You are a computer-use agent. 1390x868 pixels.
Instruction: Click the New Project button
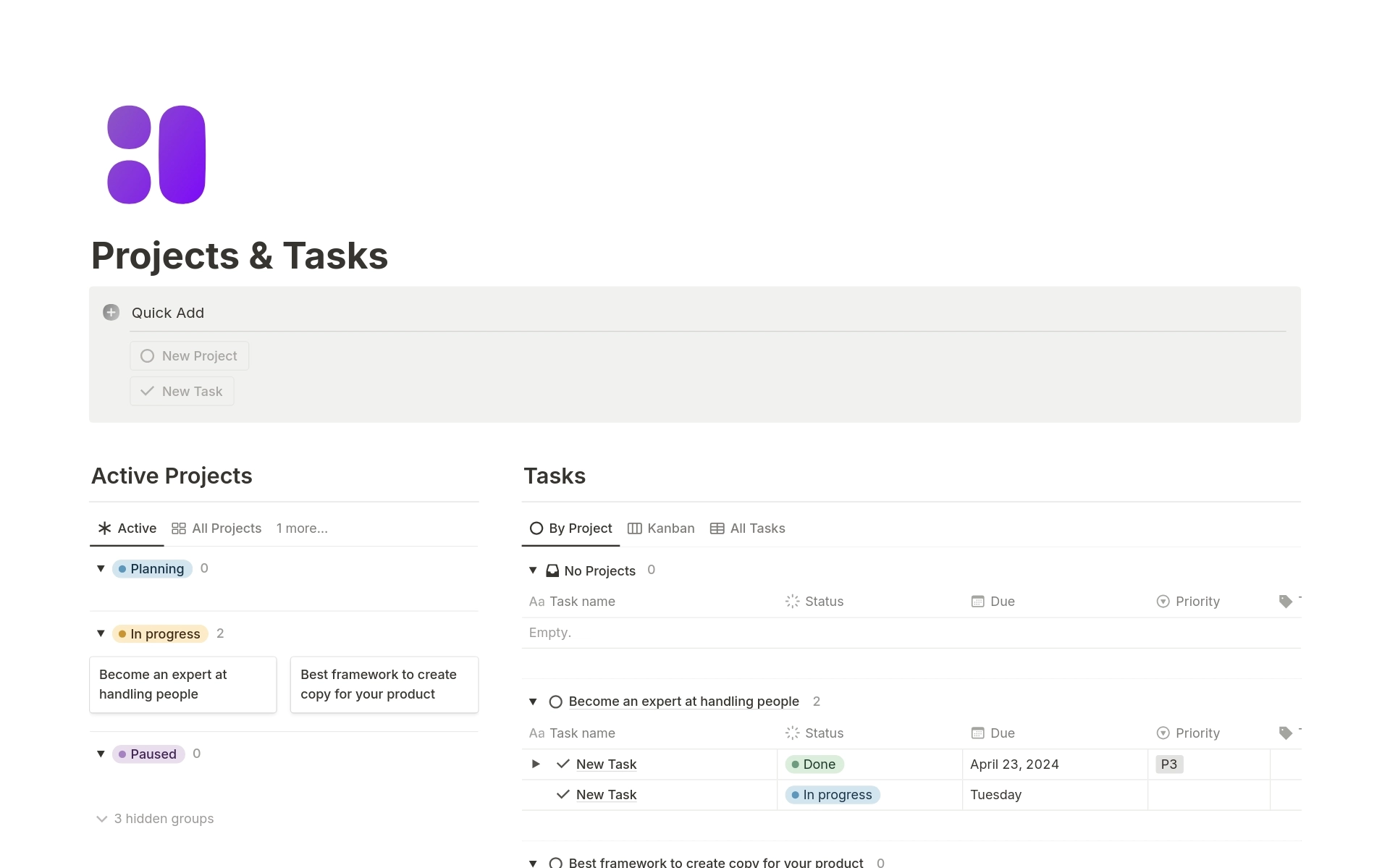190,356
